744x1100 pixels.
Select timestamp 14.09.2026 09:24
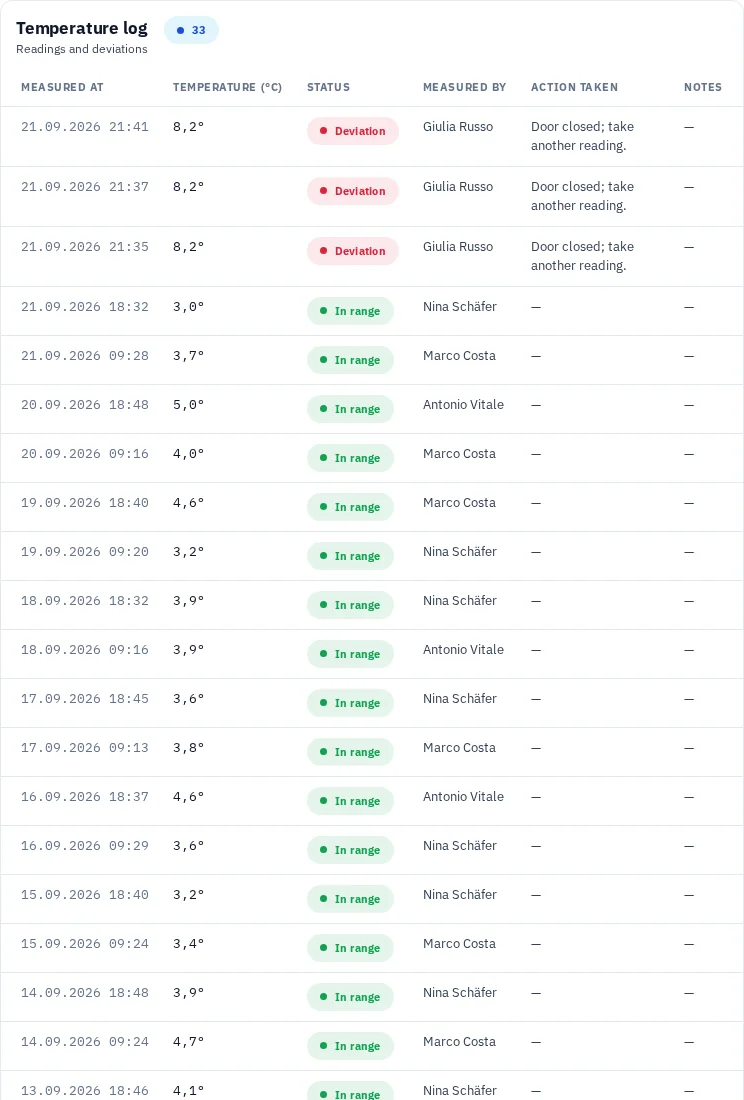tap(85, 1043)
